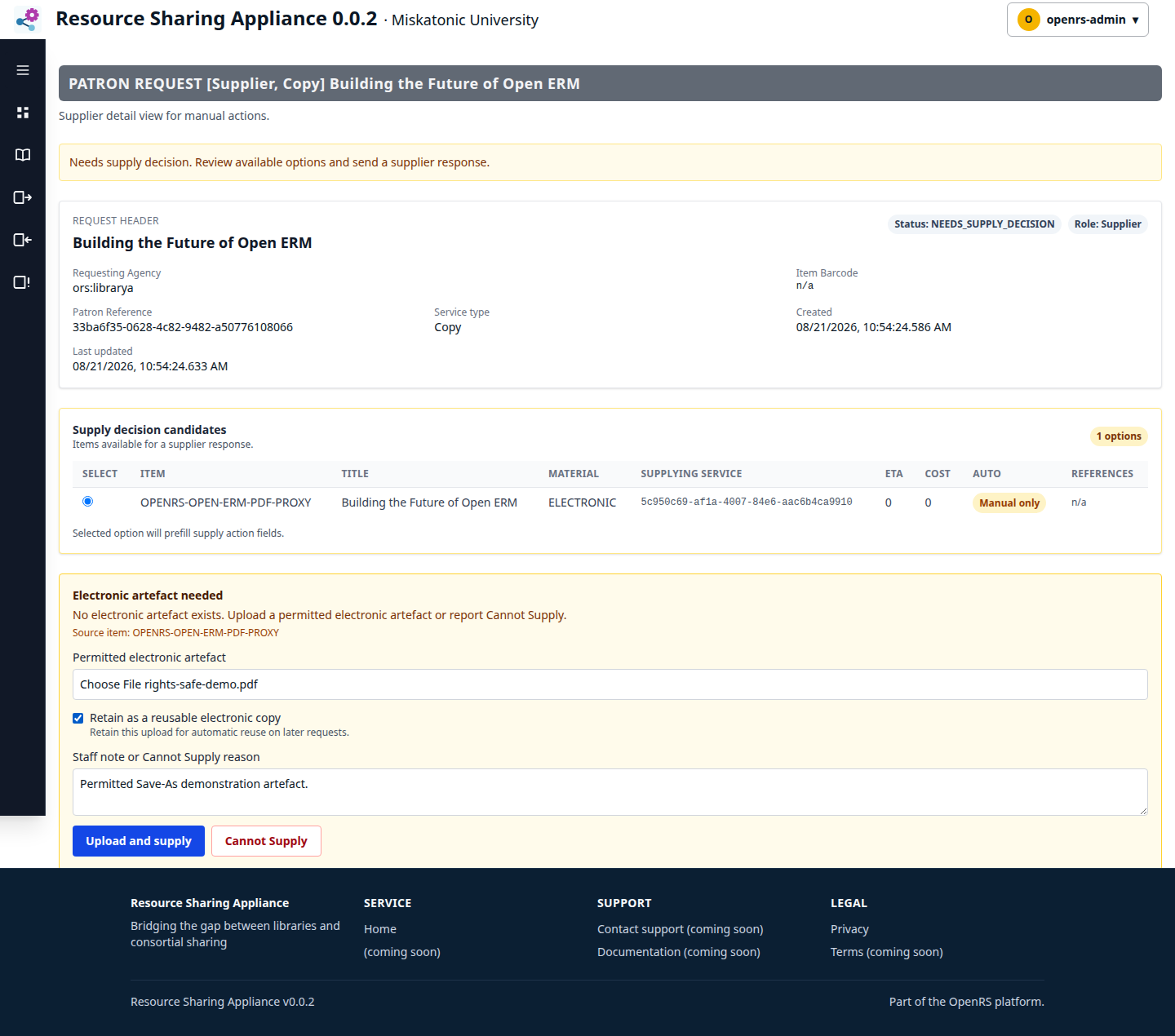
Task: Click the Resource Sharing Appliance 0.0.2 title
Action: tap(216, 19)
